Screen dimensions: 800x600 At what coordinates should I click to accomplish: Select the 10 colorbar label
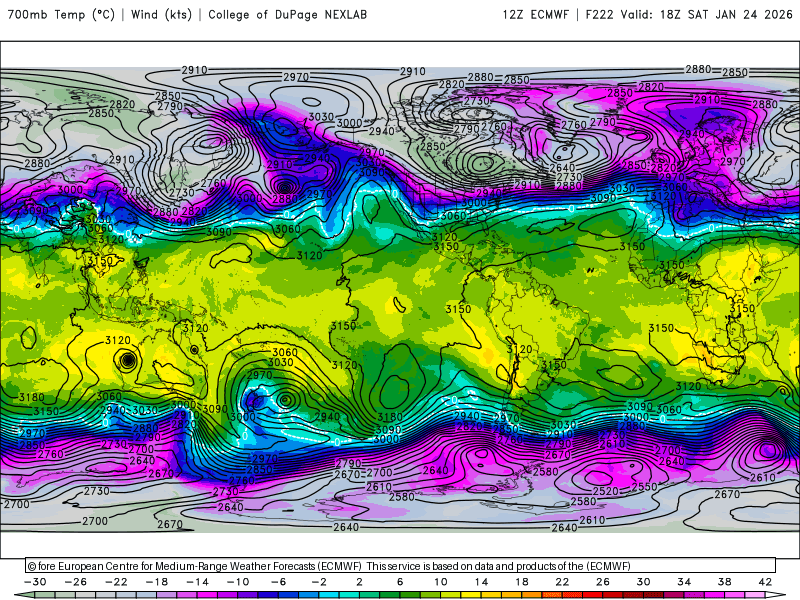[440, 582]
